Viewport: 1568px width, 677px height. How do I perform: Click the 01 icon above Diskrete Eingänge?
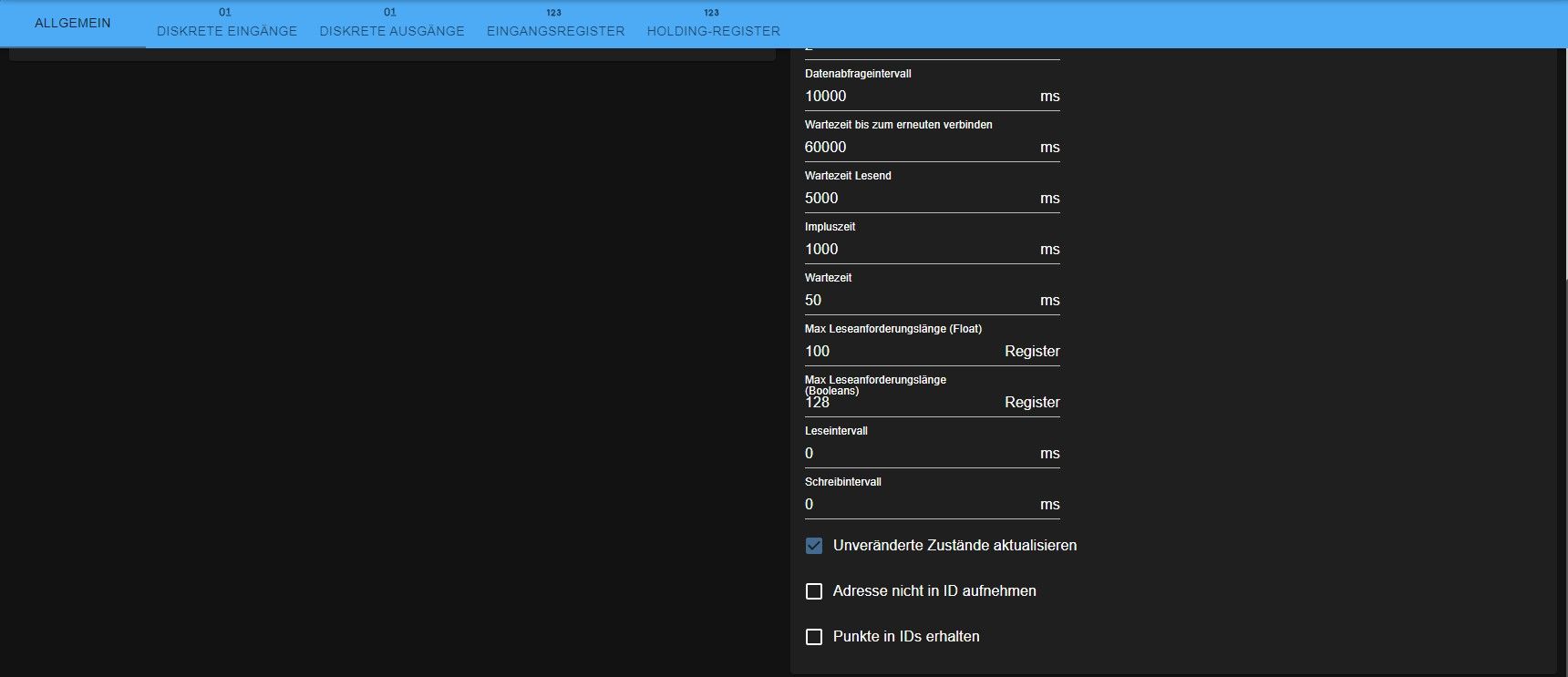coord(225,13)
